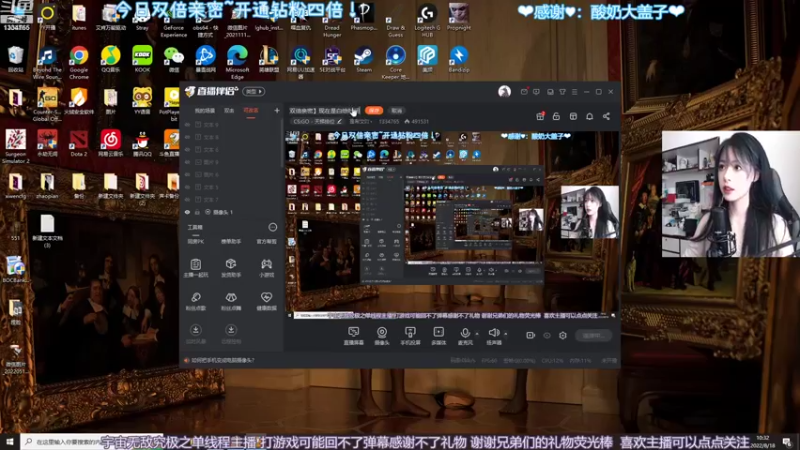This screenshot has width=800, height=450.
Task: Select the red active scene tab
Action: (x=251, y=111)
